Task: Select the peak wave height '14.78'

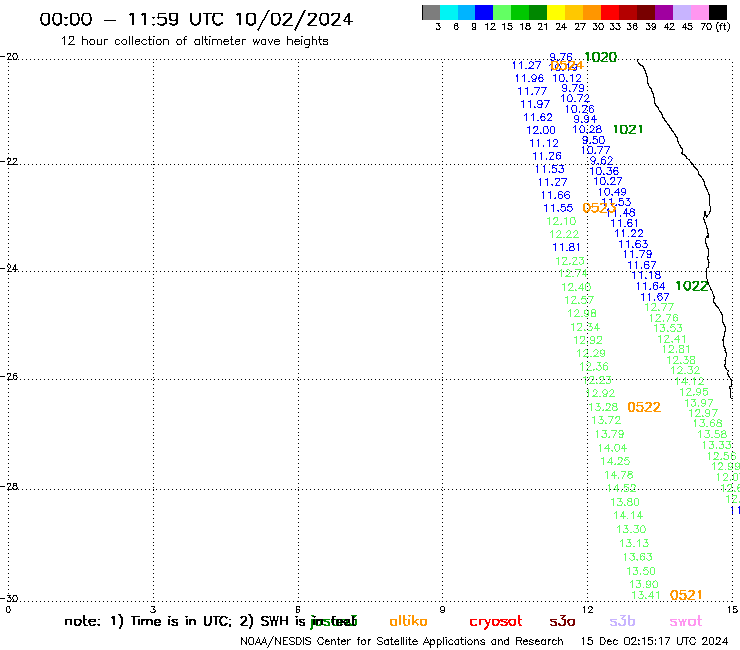Action: (x=619, y=475)
